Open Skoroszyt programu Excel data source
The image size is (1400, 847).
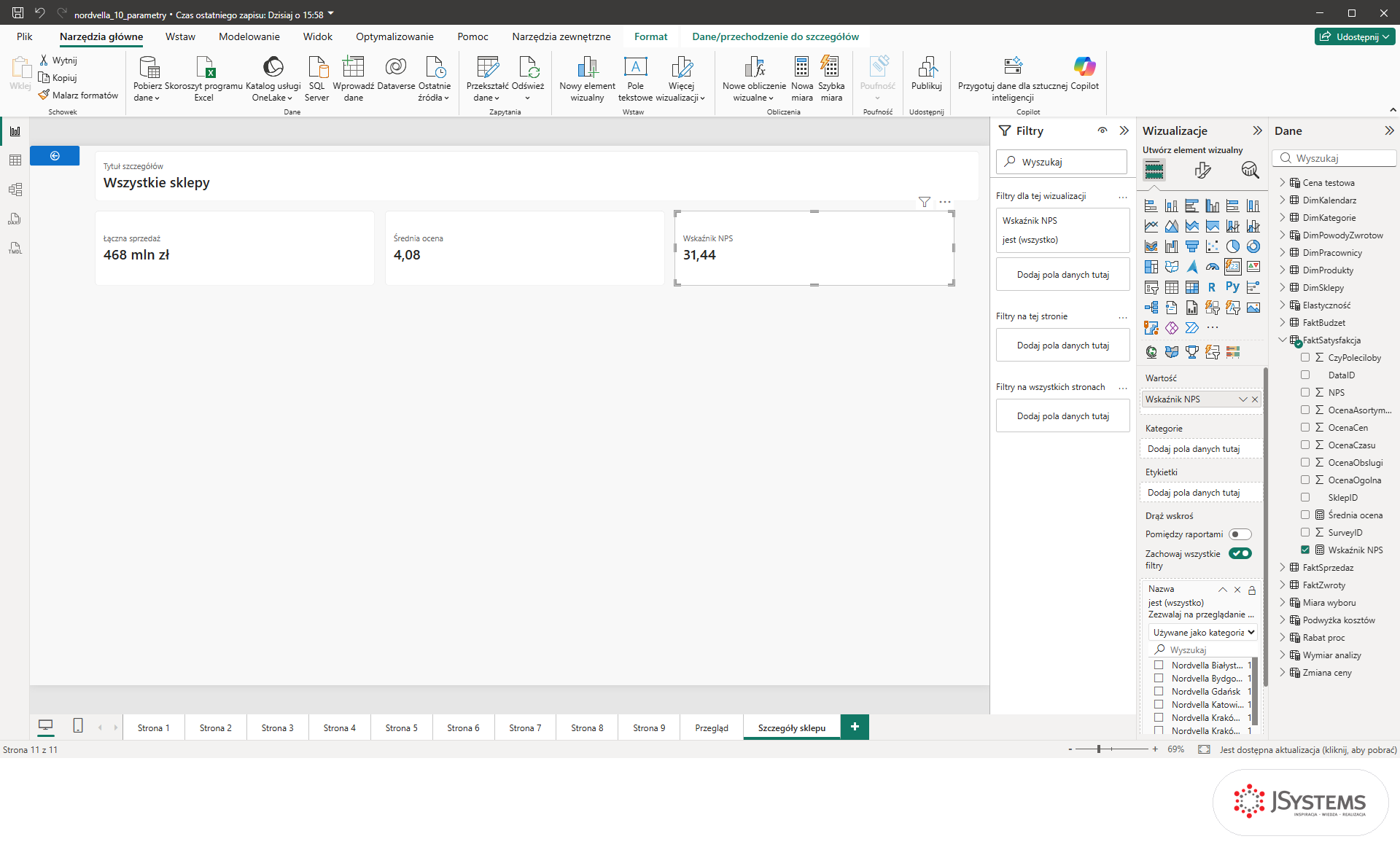pyautogui.click(x=203, y=78)
